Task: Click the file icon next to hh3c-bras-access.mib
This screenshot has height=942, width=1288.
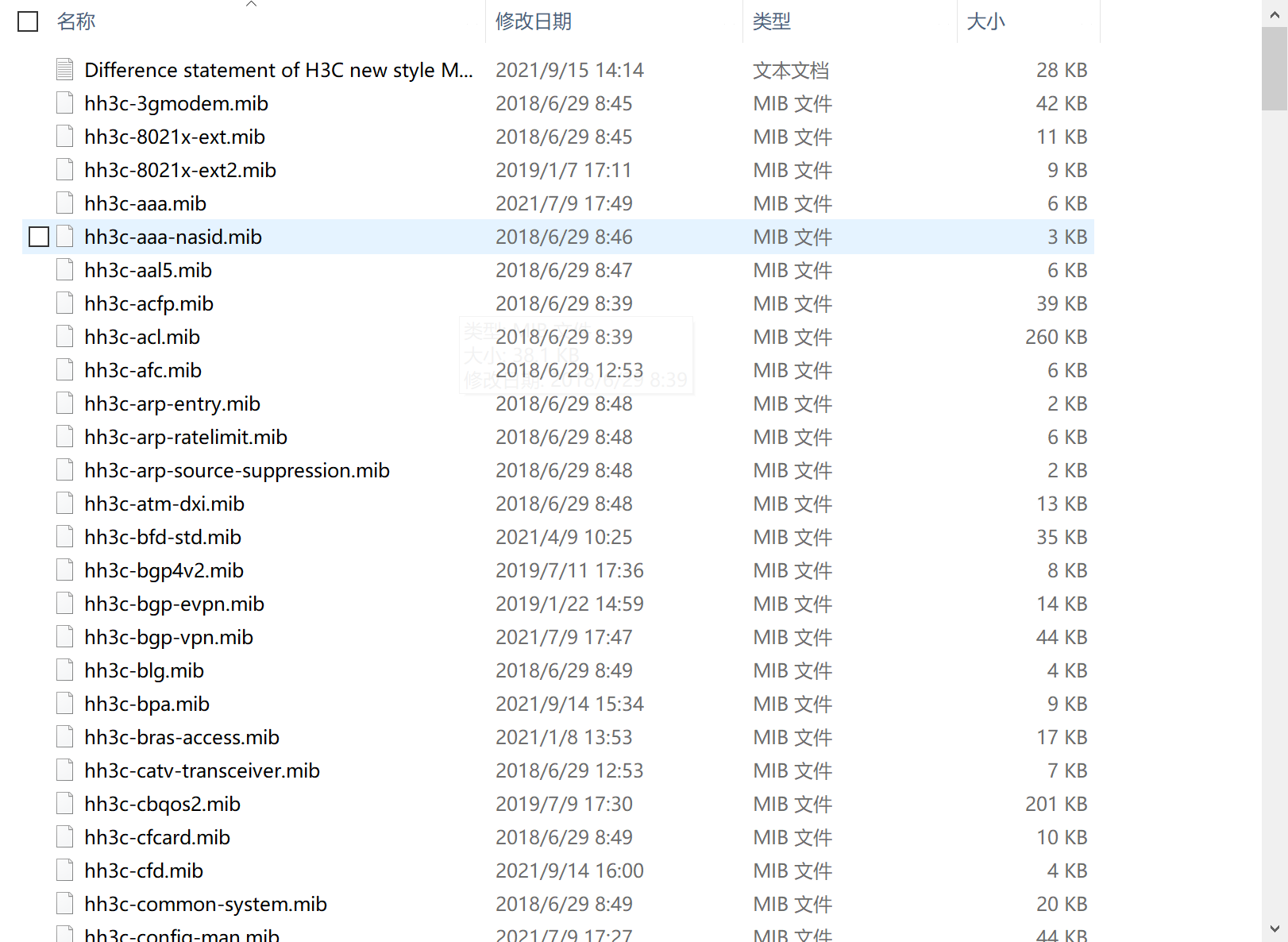Action: click(65, 737)
